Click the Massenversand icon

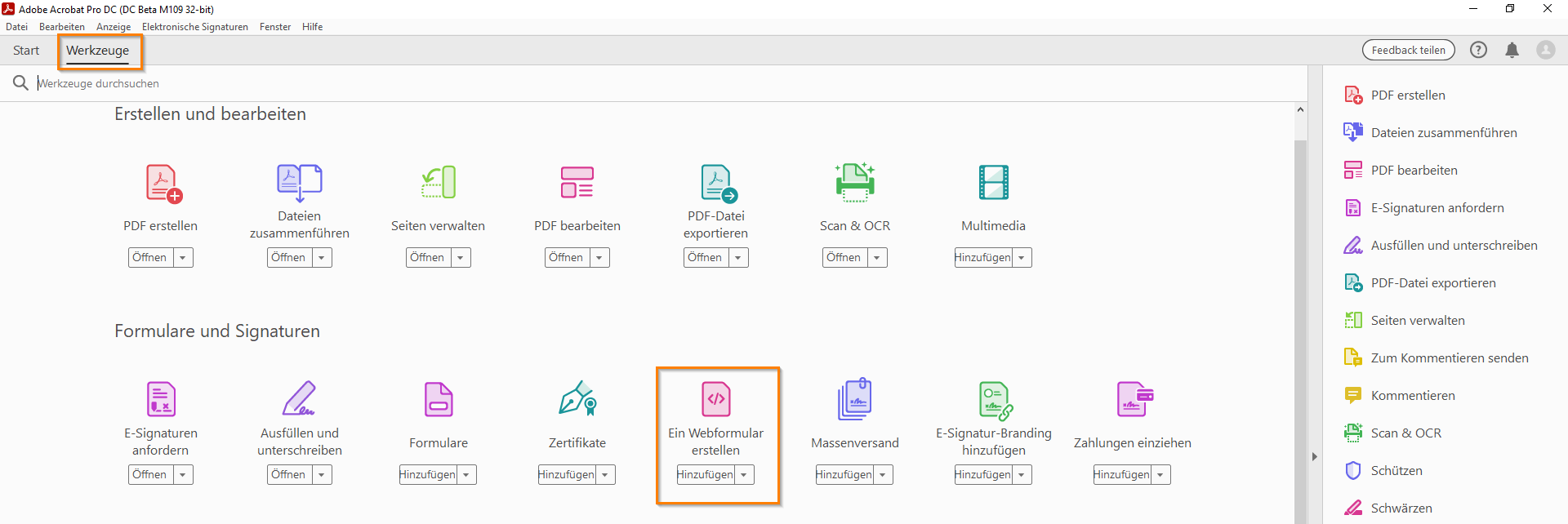pyautogui.click(x=855, y=399)
